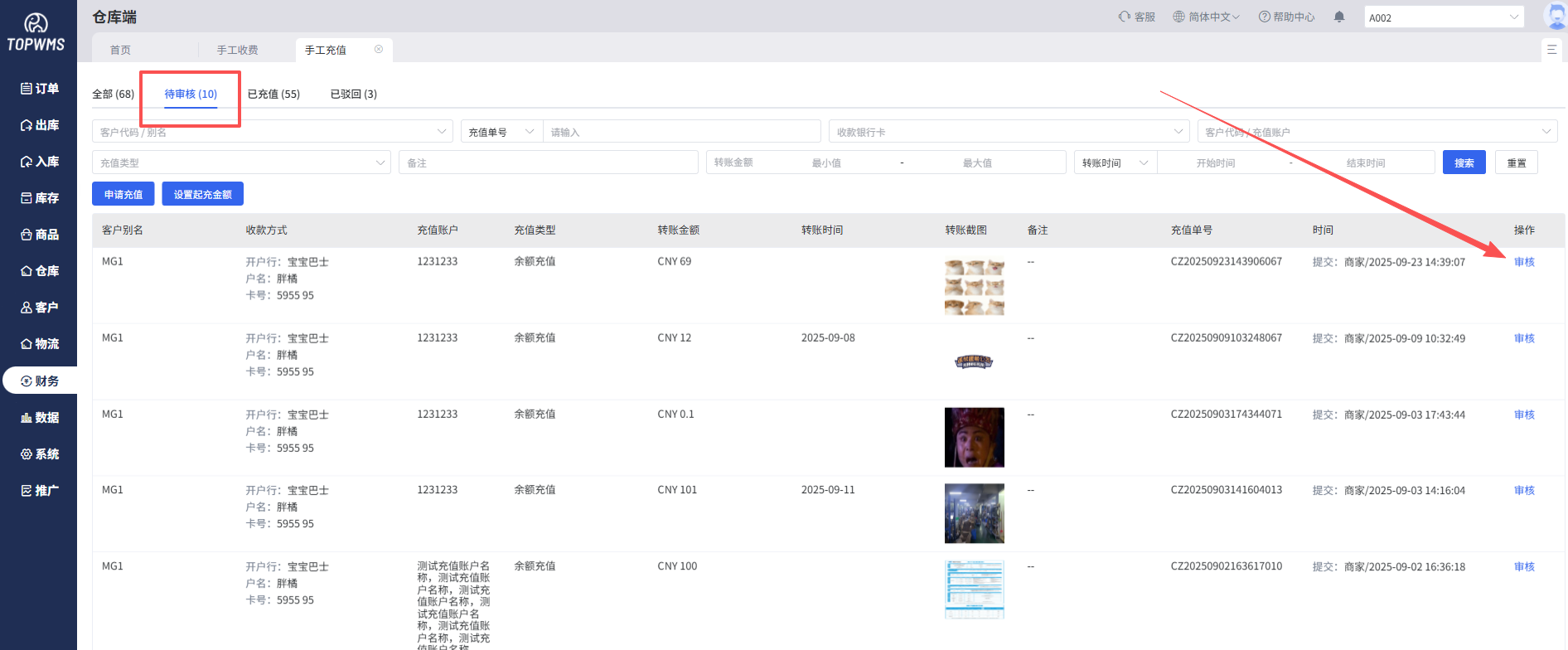Expand the 简体中文 language dropdown
This screenshot has width=1568, height=650.
click(1206, 17)
